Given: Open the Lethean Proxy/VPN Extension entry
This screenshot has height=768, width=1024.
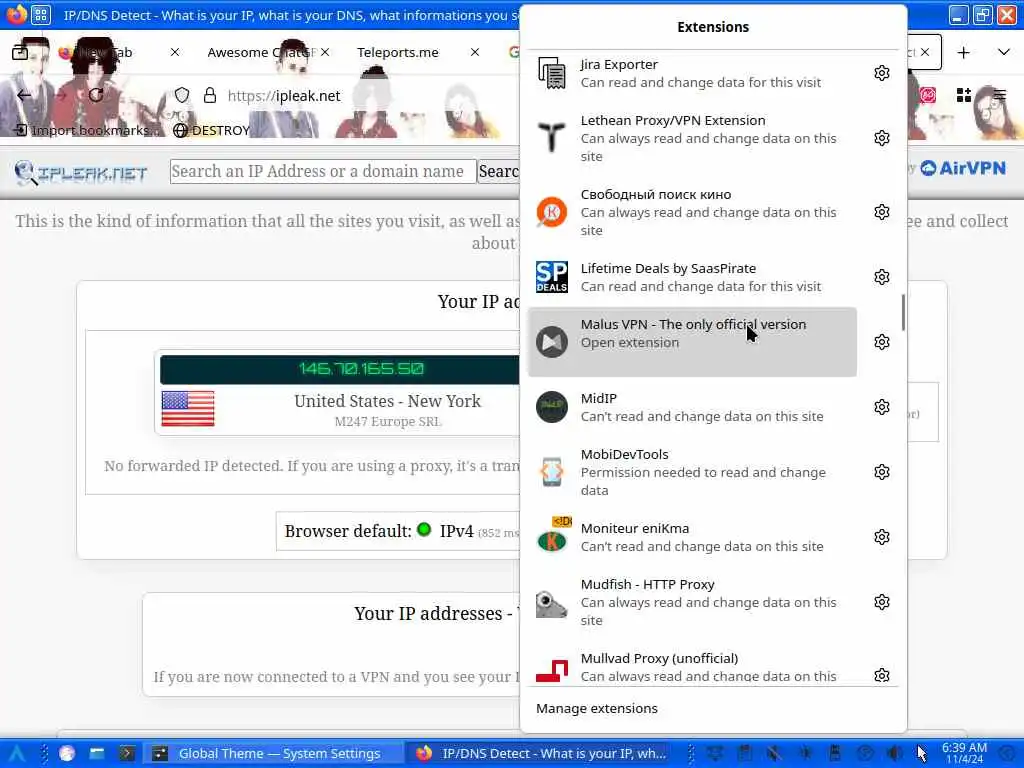Looking at the screenshot, I should [692, 138].
